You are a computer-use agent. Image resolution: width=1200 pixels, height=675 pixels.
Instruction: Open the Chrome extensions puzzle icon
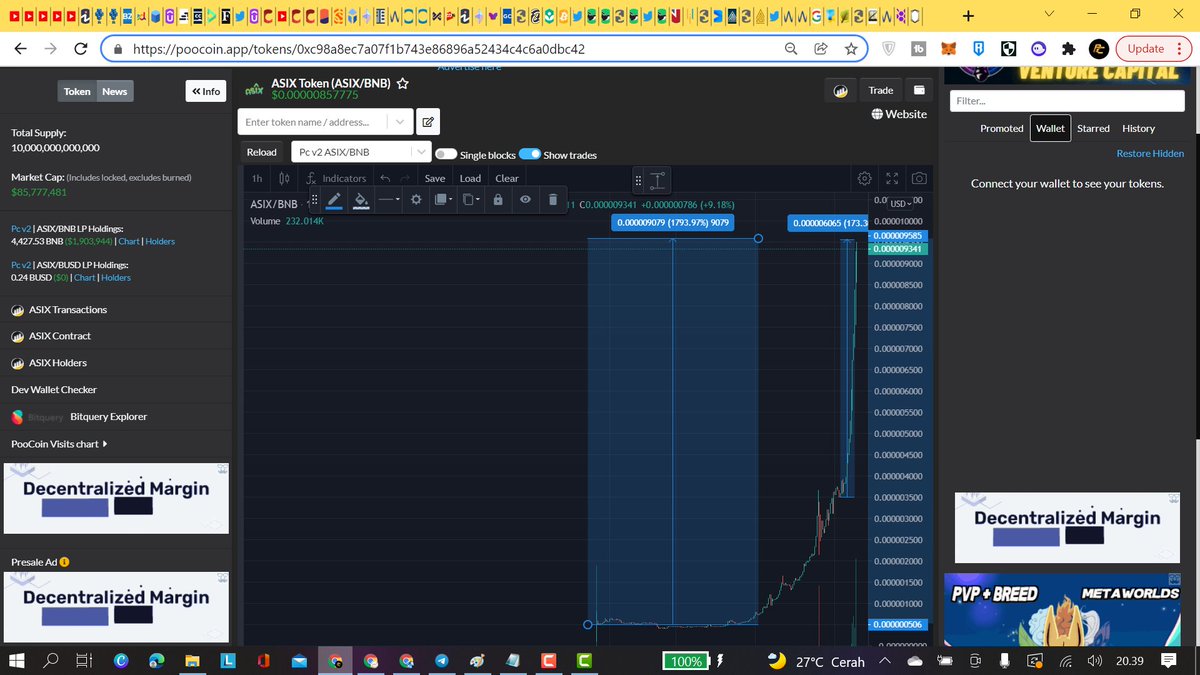pyautogui.click(x=1068, y=48)
